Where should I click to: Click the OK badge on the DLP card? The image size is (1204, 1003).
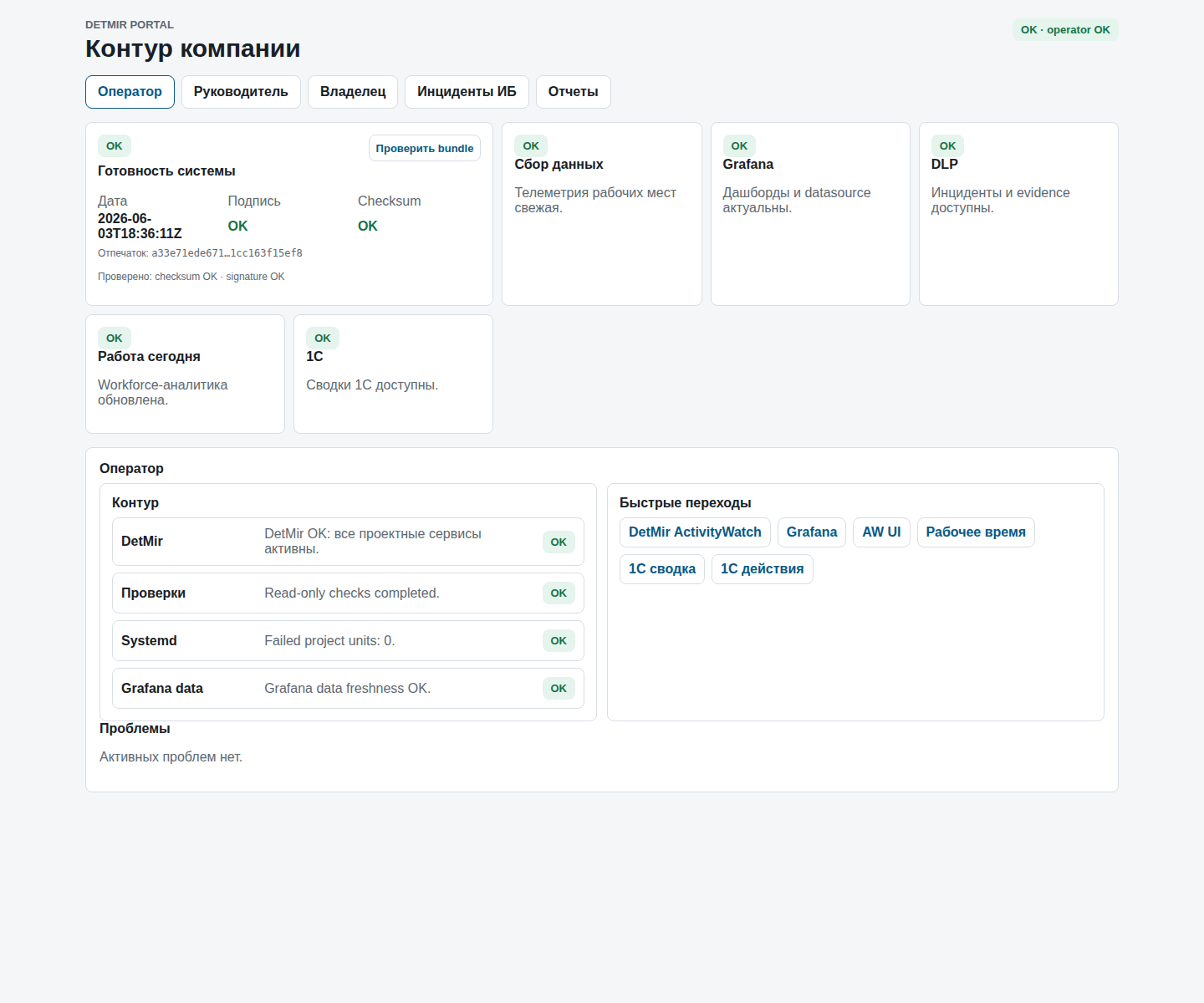(947, 146)
